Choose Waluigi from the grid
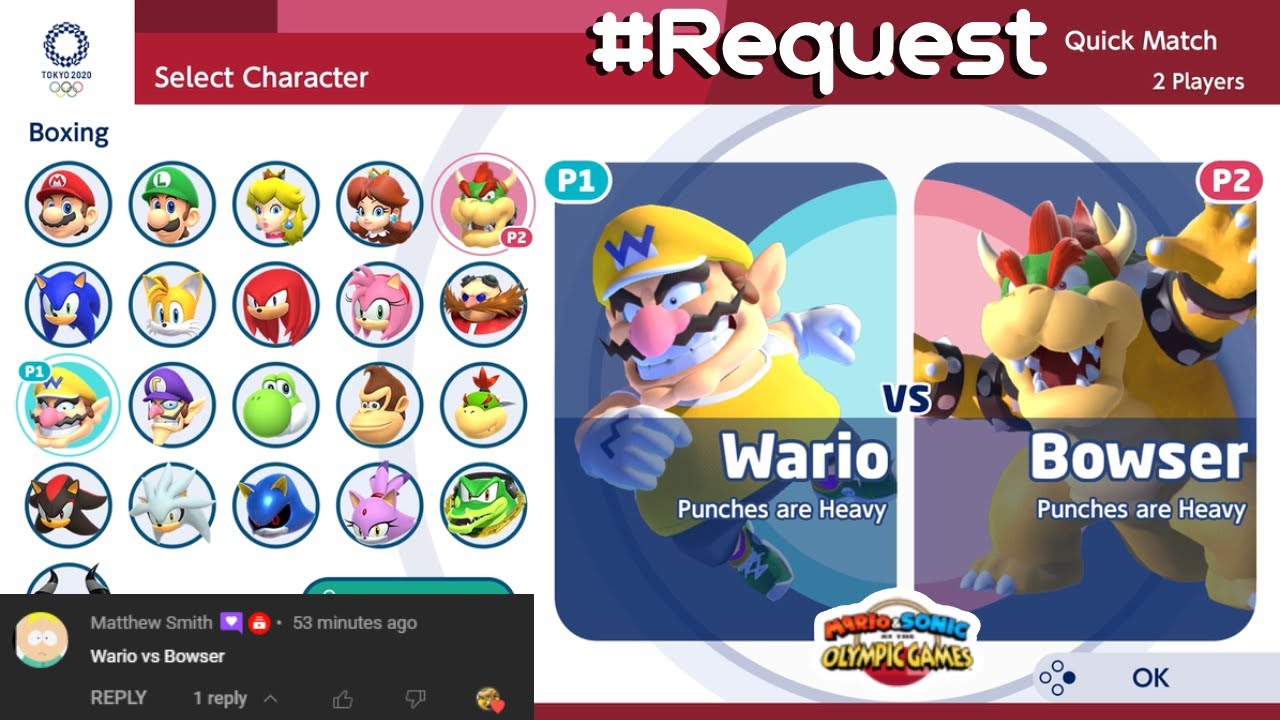Viewport: 1280px width, 720px height. (172, 405)
